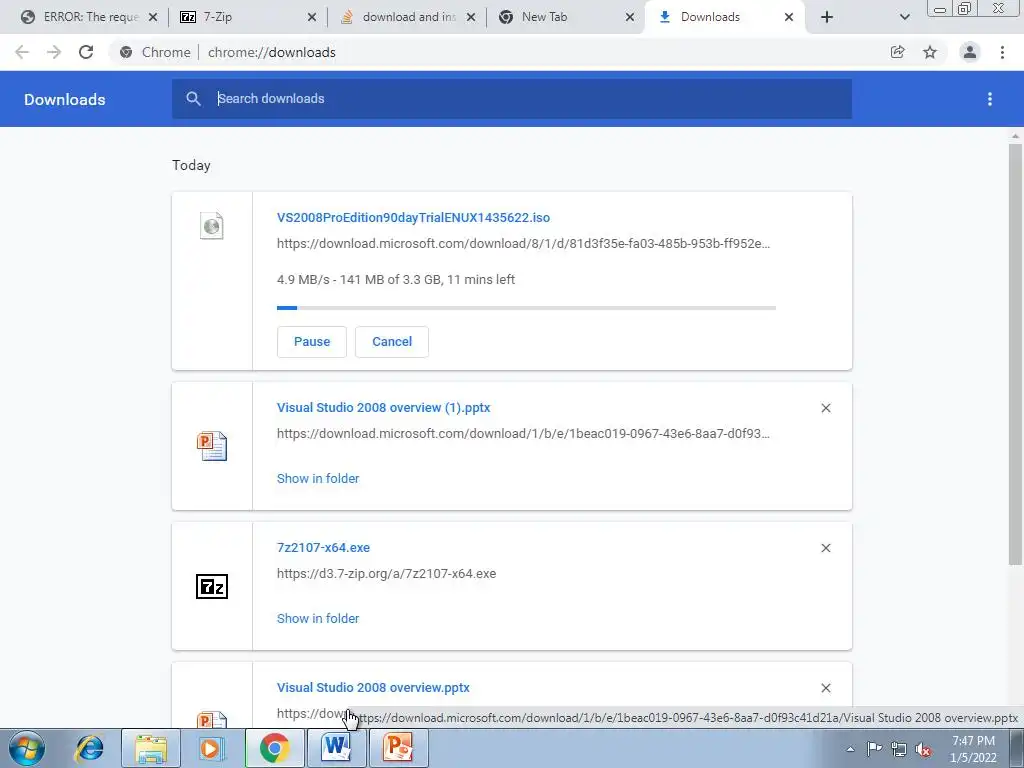The image size is (1024, 768).
Task: Close the 7-Zip tab
Action: point(312,18)
